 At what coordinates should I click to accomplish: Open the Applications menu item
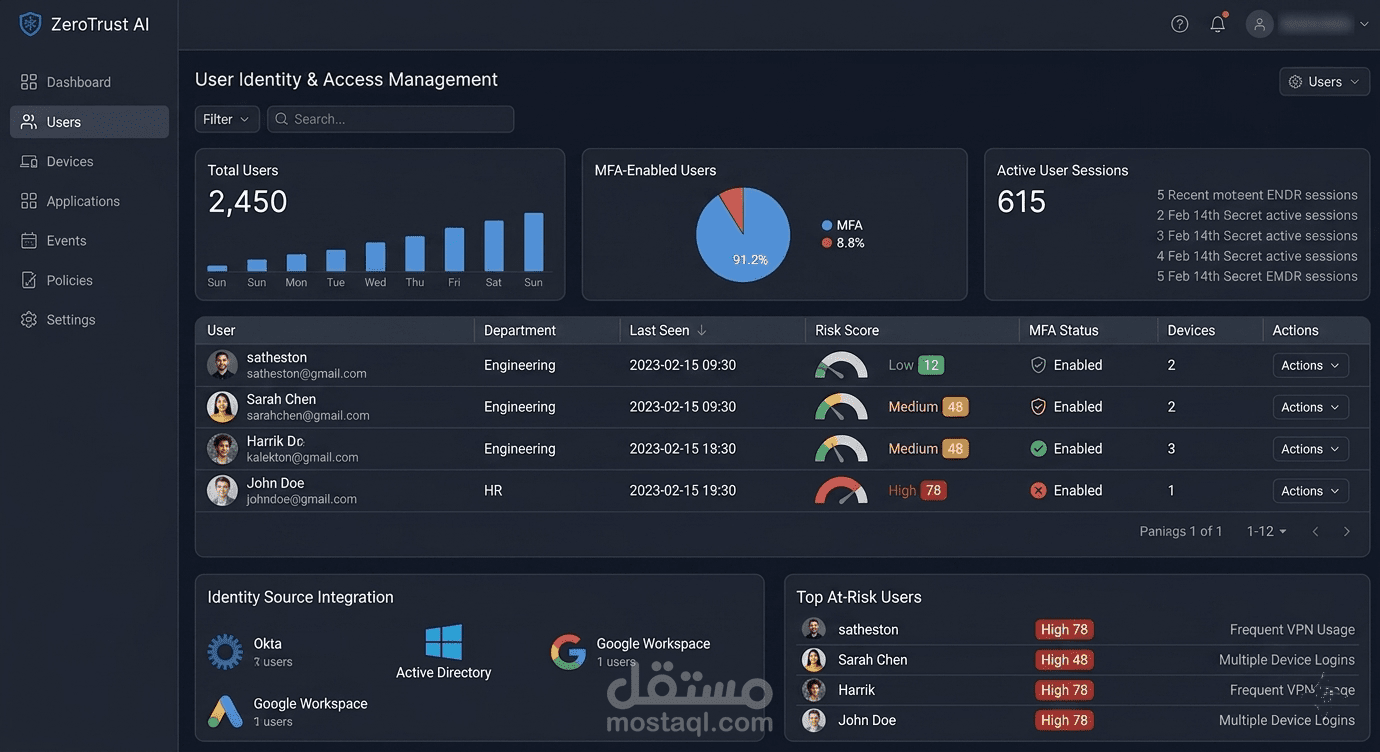(x=89, y=201)
